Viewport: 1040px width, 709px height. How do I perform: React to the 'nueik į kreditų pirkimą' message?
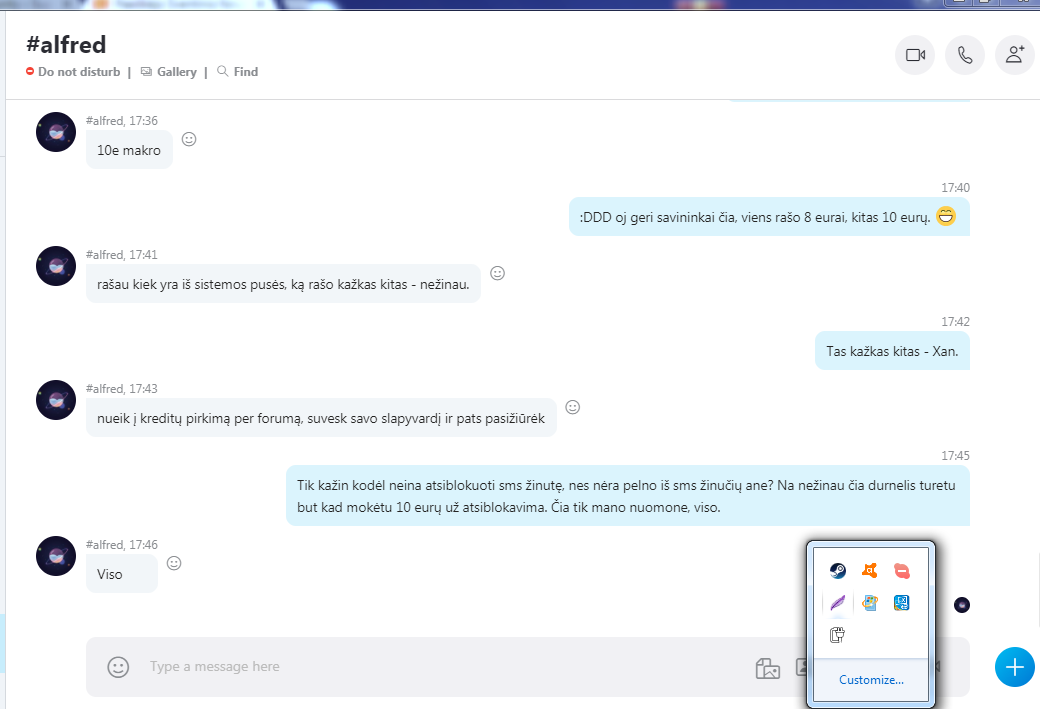tap(573, 407)
